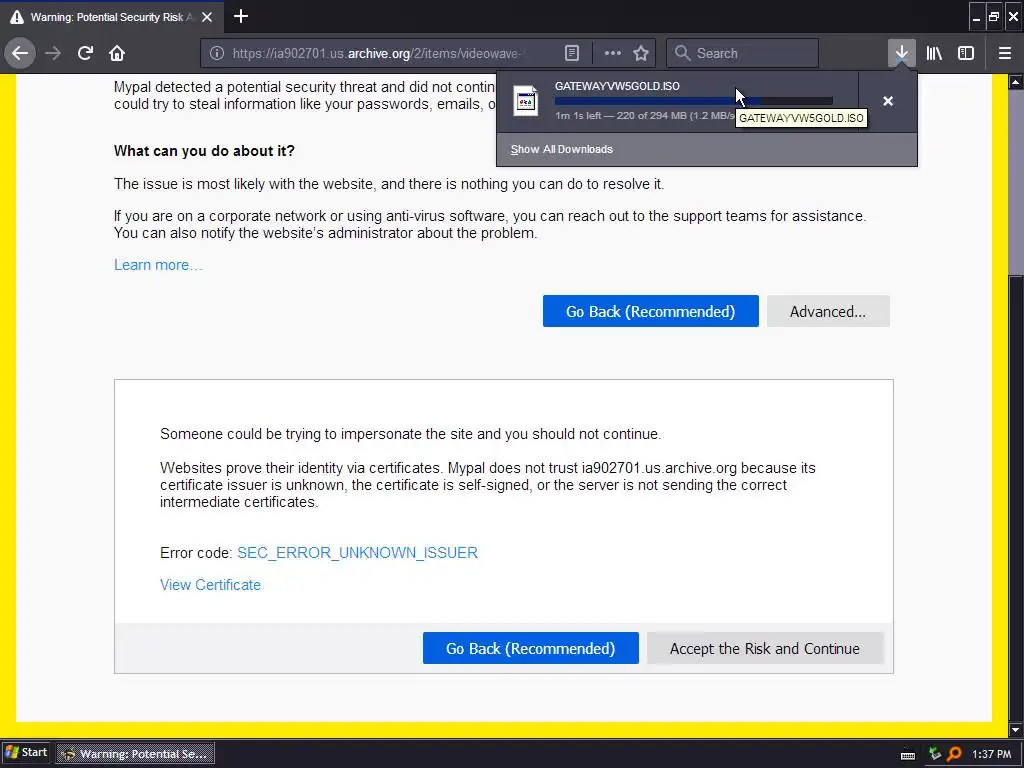Click upper Go Back (Recommended) button
1024x768 pixels.
point(650,311)
